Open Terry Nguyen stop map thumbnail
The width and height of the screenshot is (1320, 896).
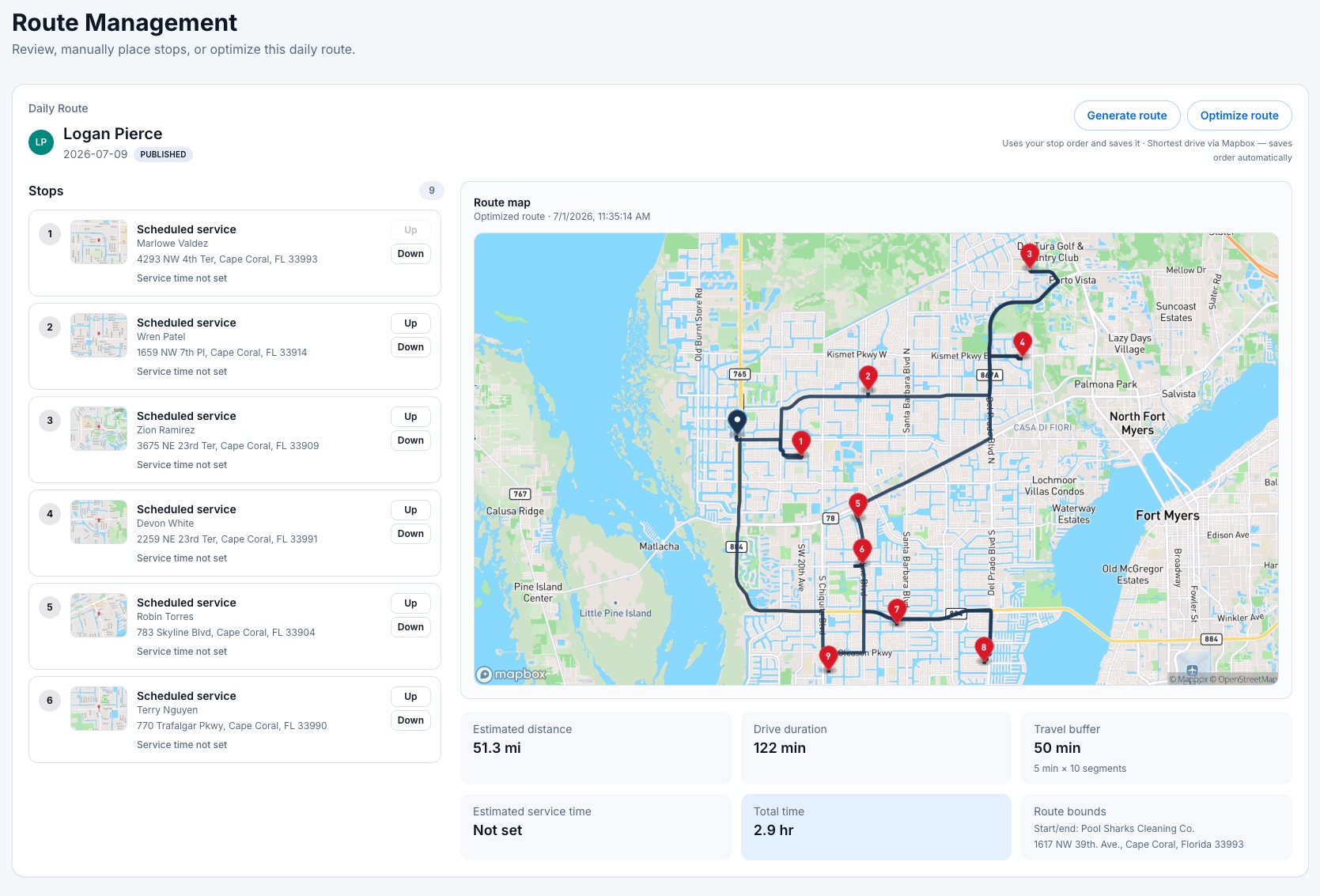pos(99,709)
